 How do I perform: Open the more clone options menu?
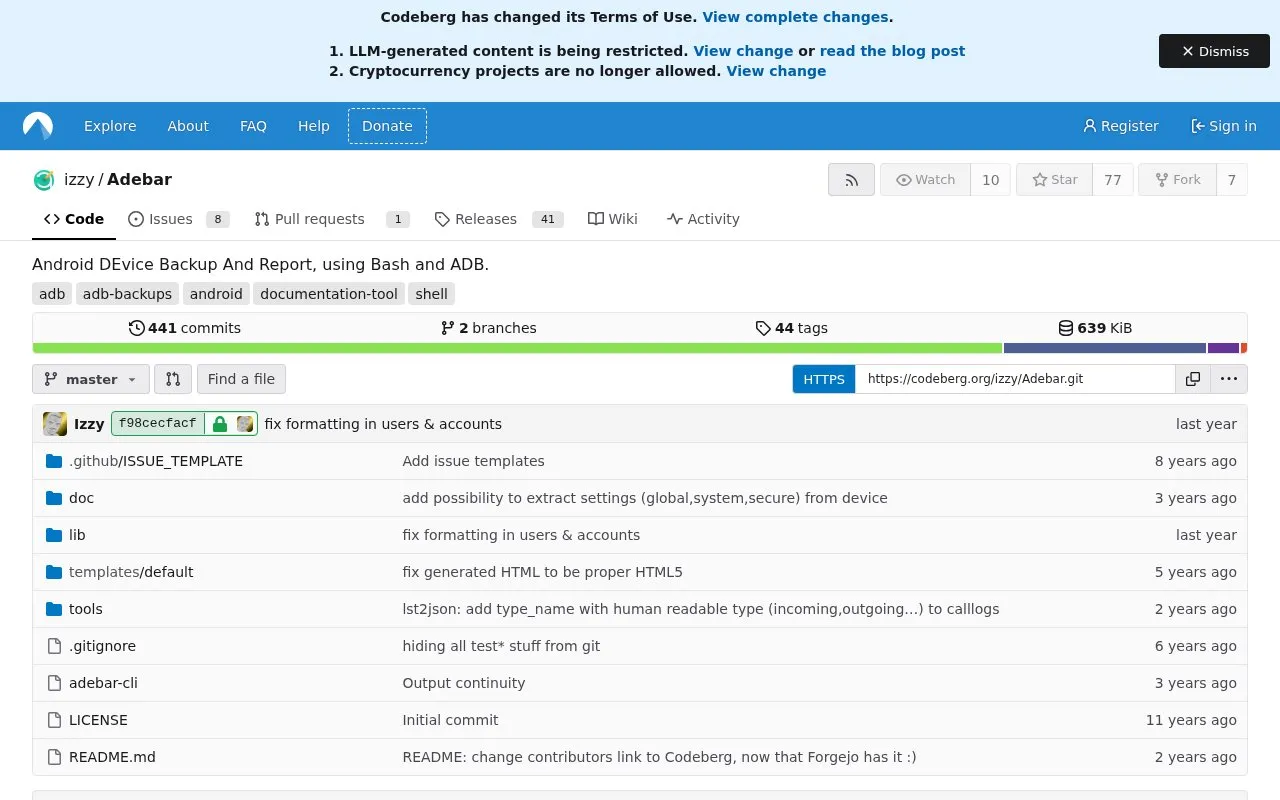1229,379
